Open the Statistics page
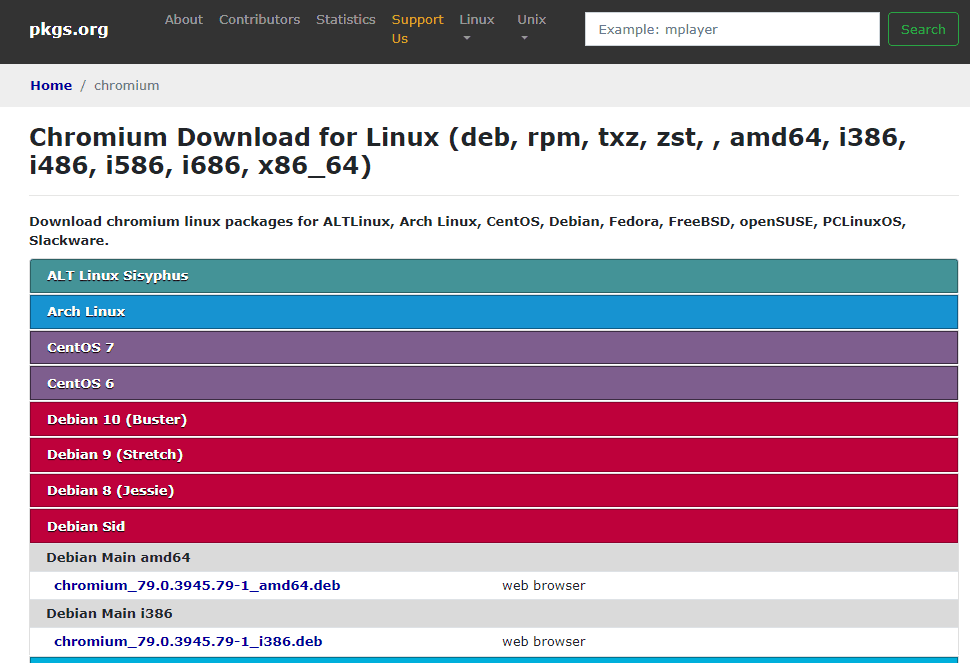Image resolution: width=970 pixels, height=663 pixels. pyautogui.click(x=345, y=19)
